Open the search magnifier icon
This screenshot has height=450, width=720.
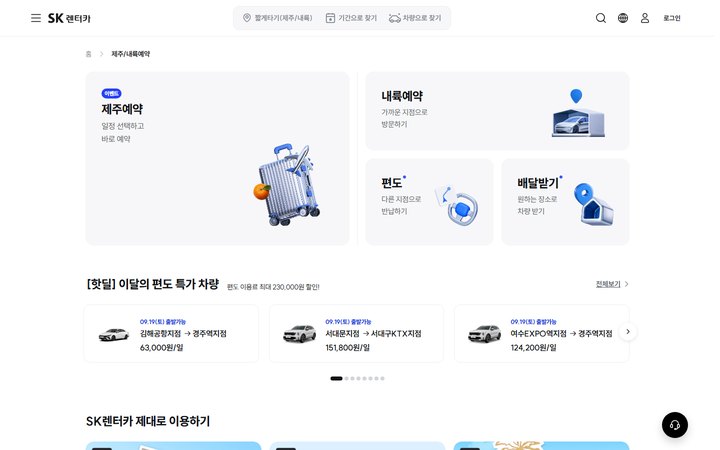click(x=601, y=18)
